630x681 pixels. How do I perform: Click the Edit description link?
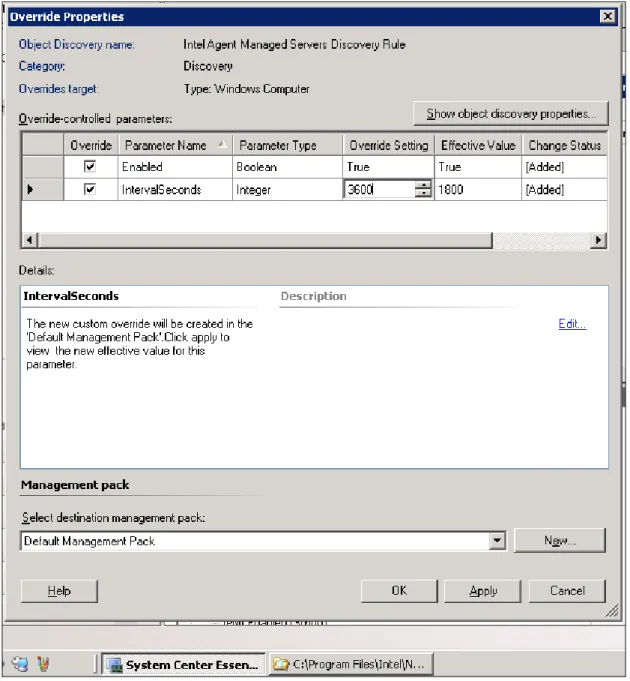point(572,324)
